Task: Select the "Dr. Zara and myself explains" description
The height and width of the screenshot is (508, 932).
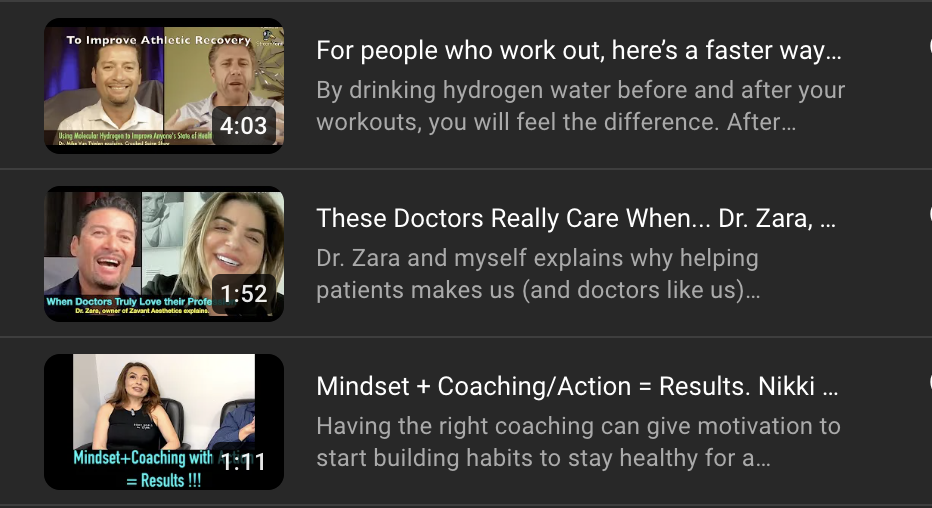Action: 538,274
